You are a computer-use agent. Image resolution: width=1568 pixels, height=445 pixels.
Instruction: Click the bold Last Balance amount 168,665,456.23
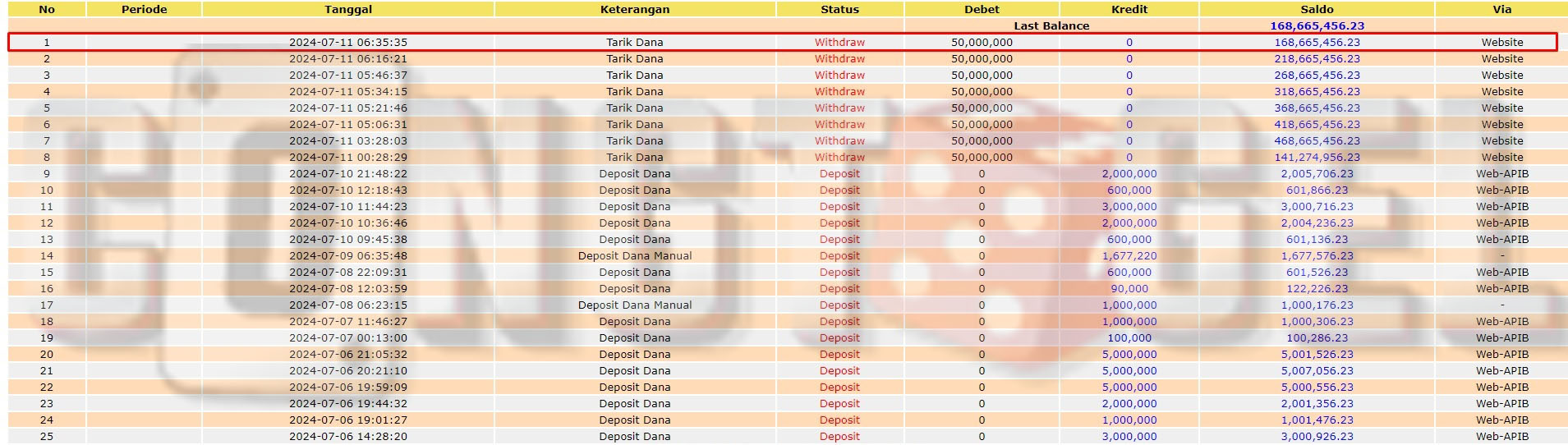(1317, 26)
